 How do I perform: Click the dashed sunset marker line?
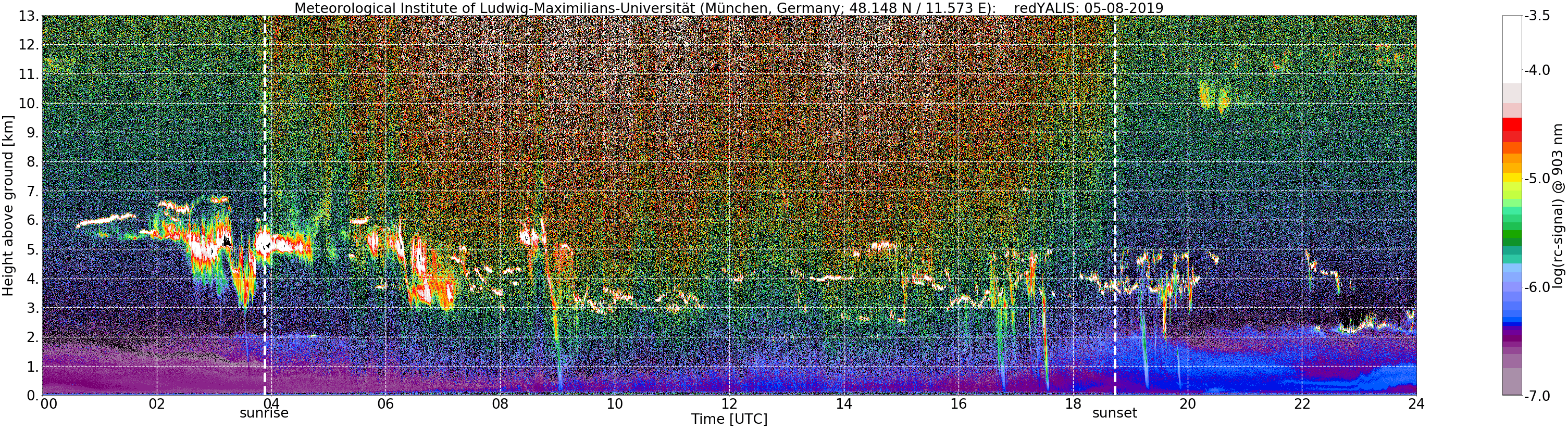(1114, 205)
